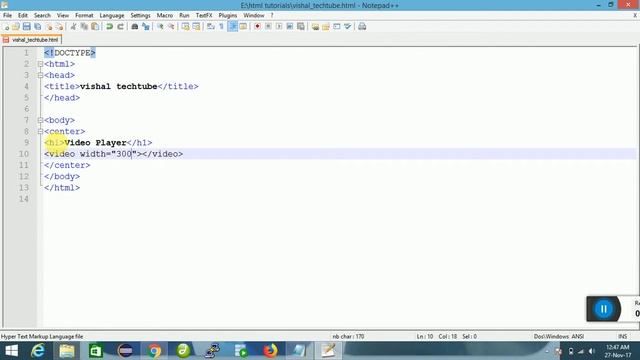Cut selection with the scissors icon
The image size is (640, 360).
click(73, 27)
